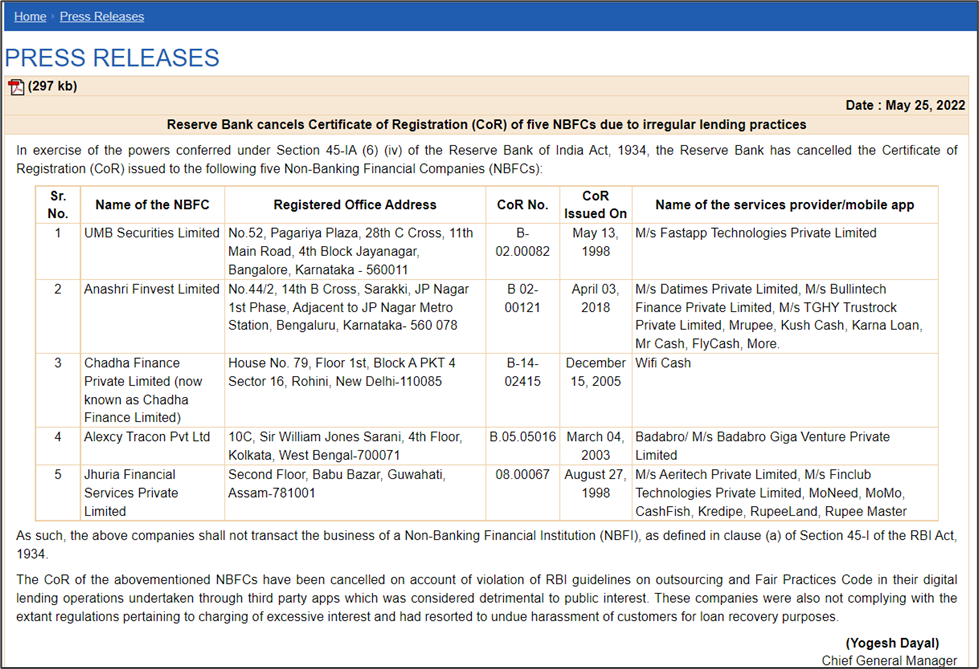979x669 pixels.
Task: Click the (Yogesh Dayal) signature name
Action: tap(892, 643)
